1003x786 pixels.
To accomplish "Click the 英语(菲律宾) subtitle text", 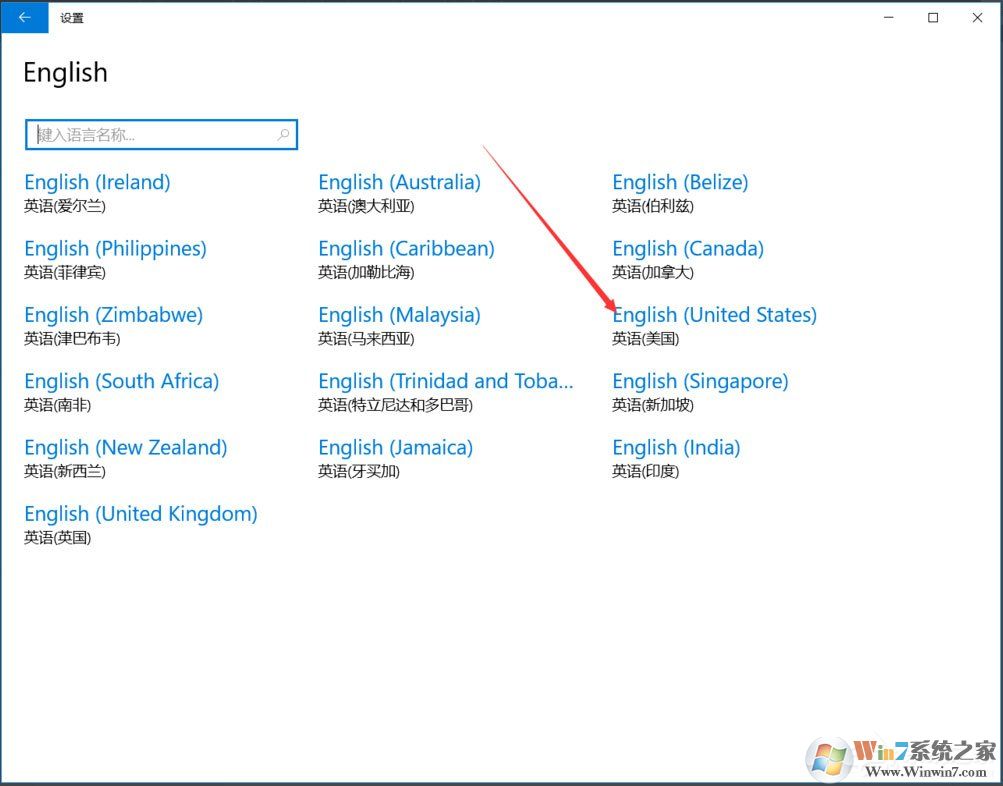I will 65,272.
